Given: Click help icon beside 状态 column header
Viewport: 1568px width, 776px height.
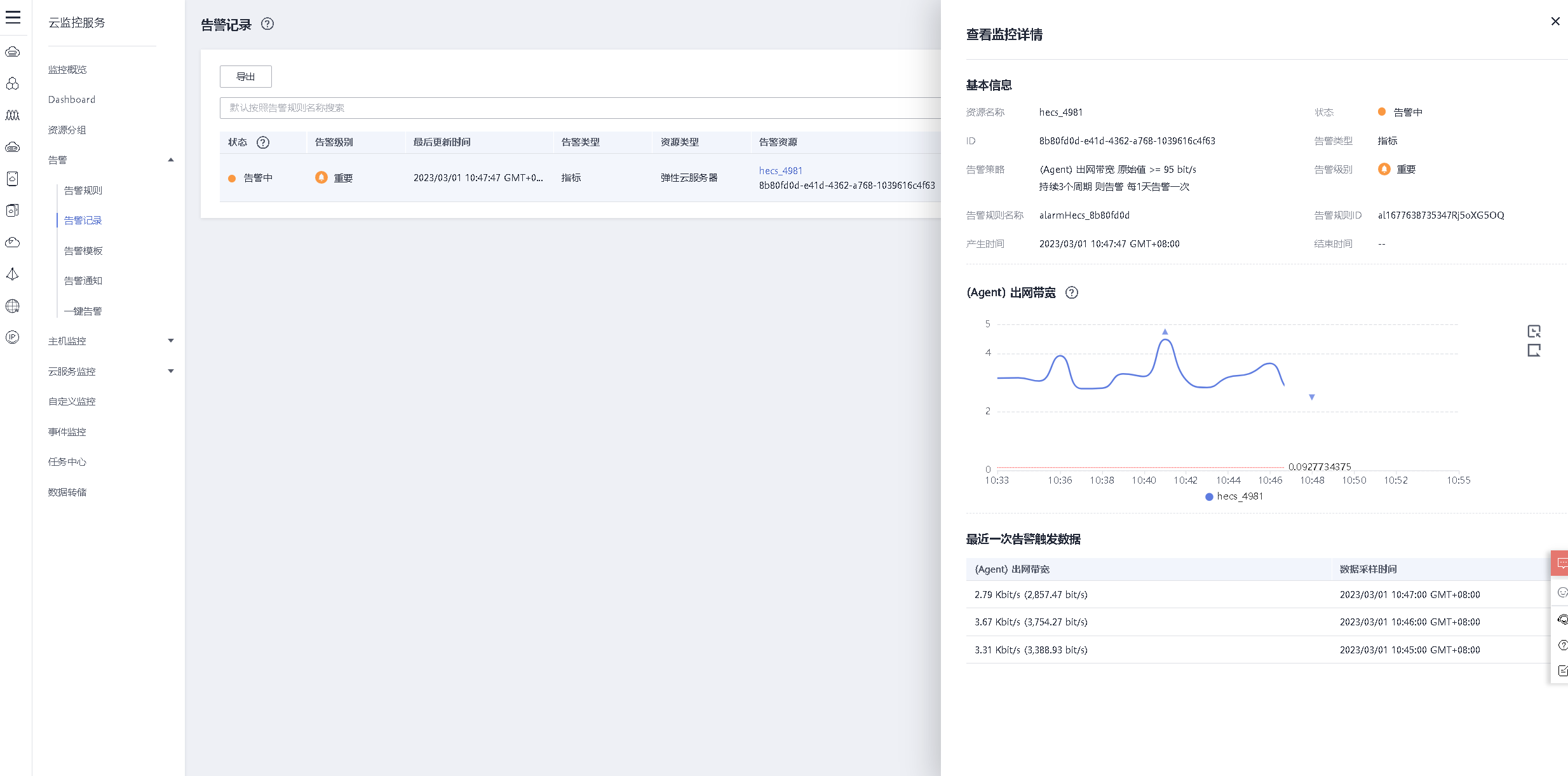Looking at the screenshot, I should coord(263,142).
